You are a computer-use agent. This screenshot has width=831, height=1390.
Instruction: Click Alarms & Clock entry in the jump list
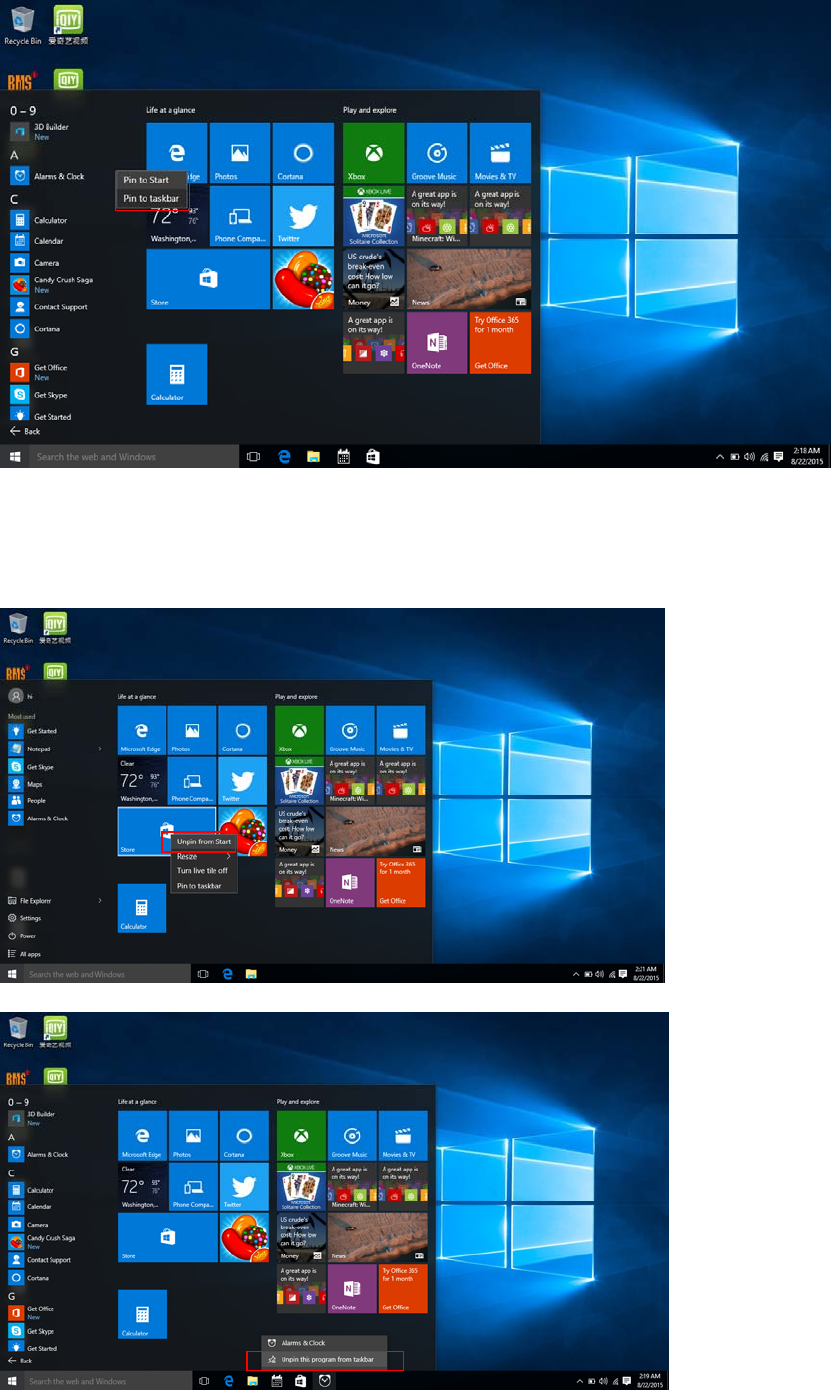coord(324,1343)
